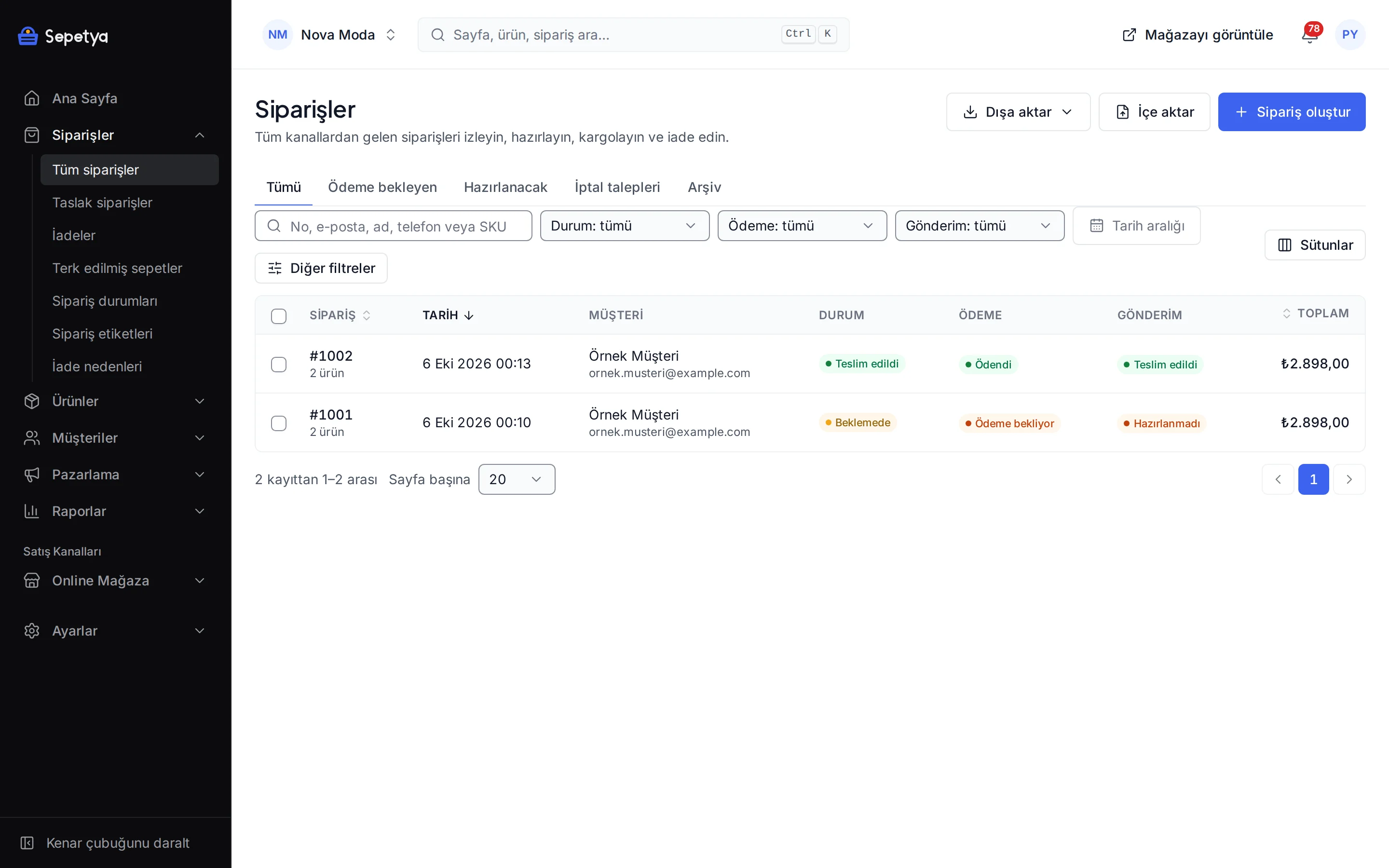1389x868 pixels.
Task: Open the Ödeme: tümü filter dropdown
Action: (802, 226)
